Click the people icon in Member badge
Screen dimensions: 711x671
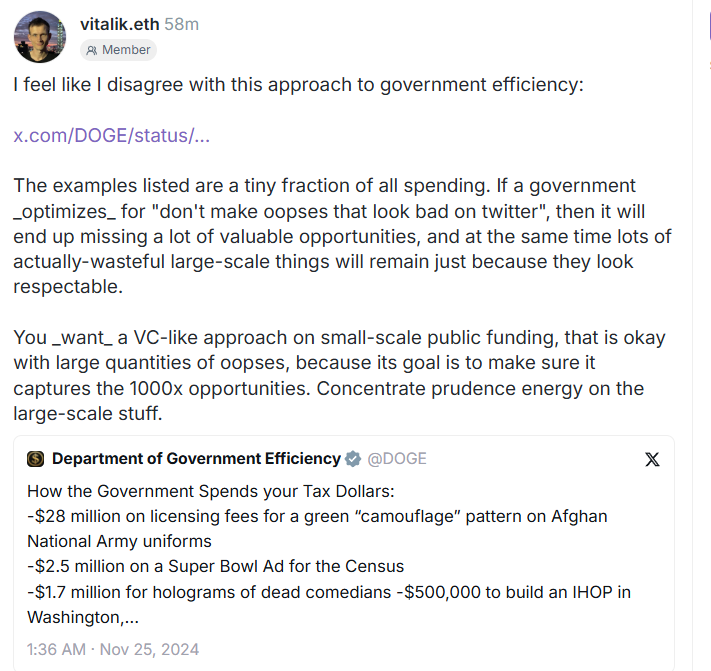[92, 50]
